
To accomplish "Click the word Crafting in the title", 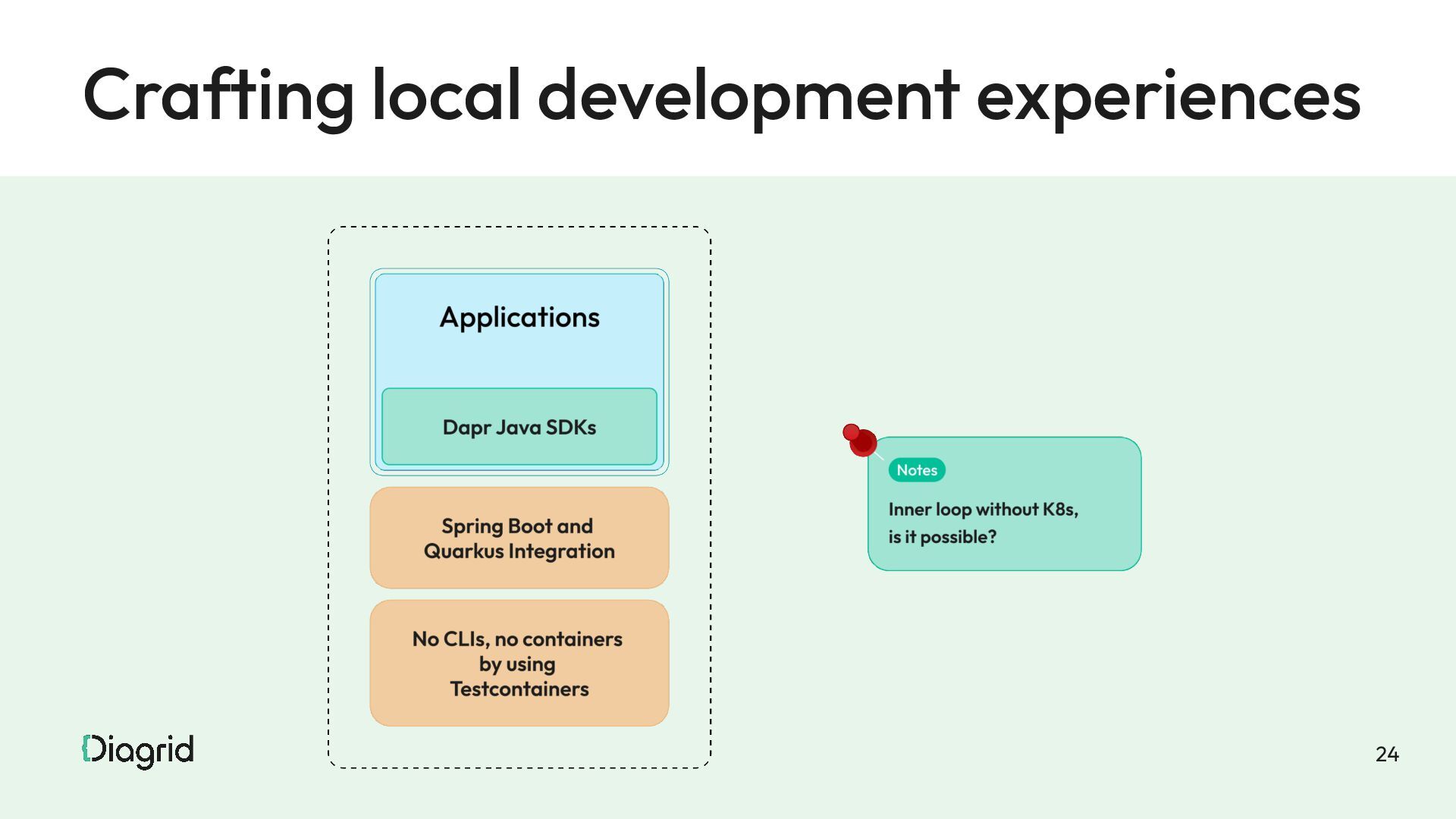I will pos(218,95).
